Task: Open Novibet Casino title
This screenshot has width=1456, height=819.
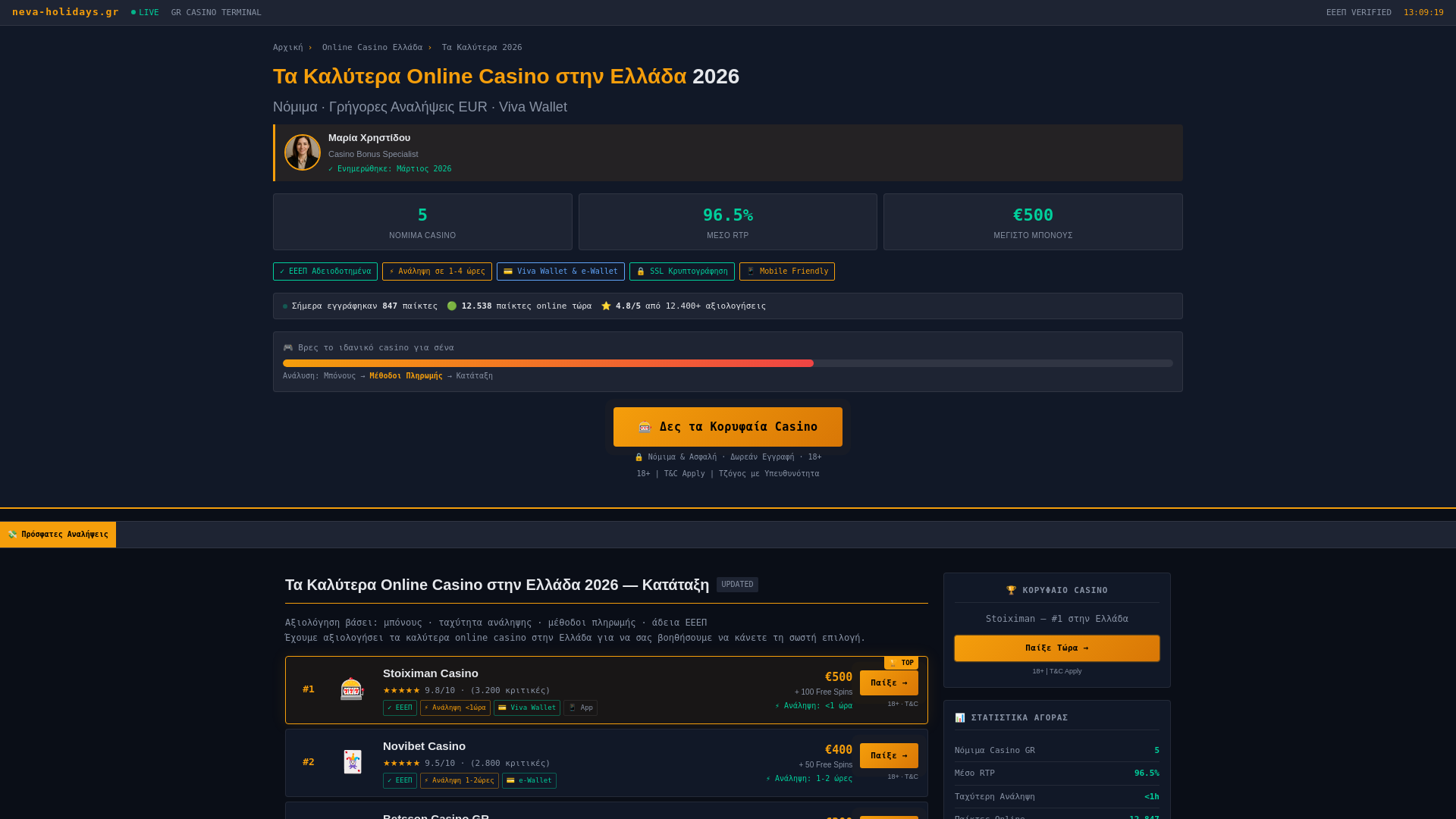Action: (x=424, y=746)
